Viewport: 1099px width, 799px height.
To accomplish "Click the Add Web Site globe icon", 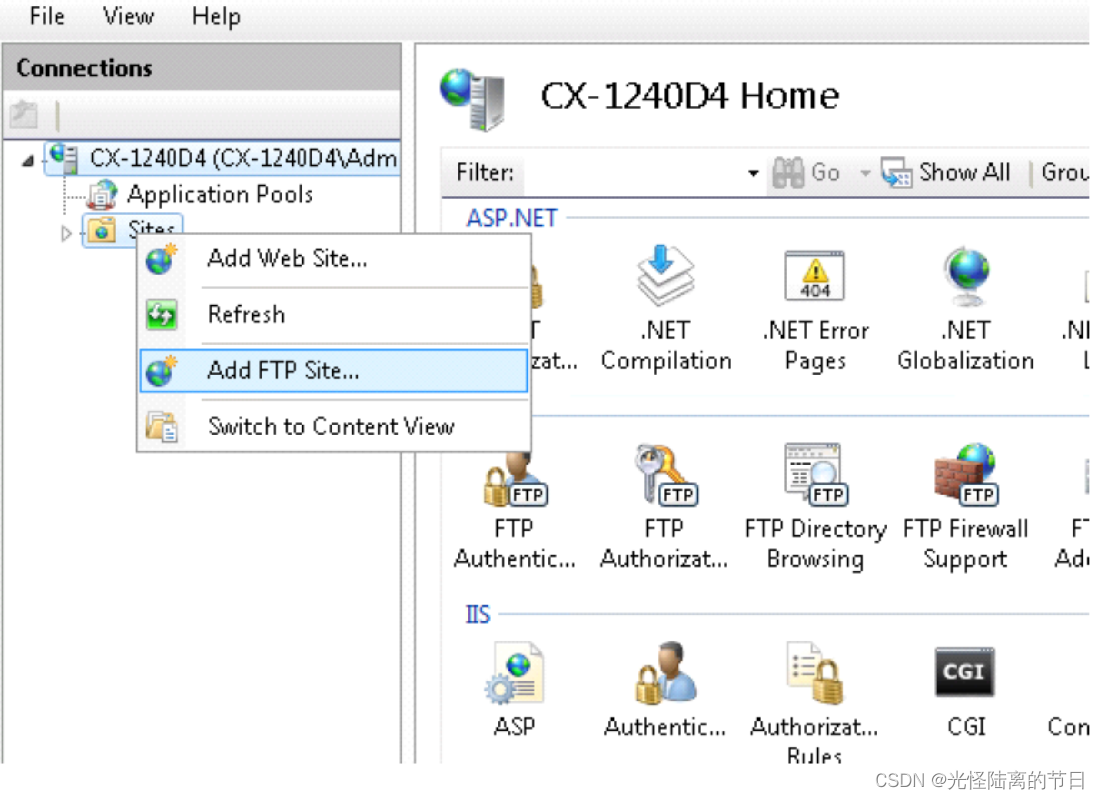I will [161, 259].
